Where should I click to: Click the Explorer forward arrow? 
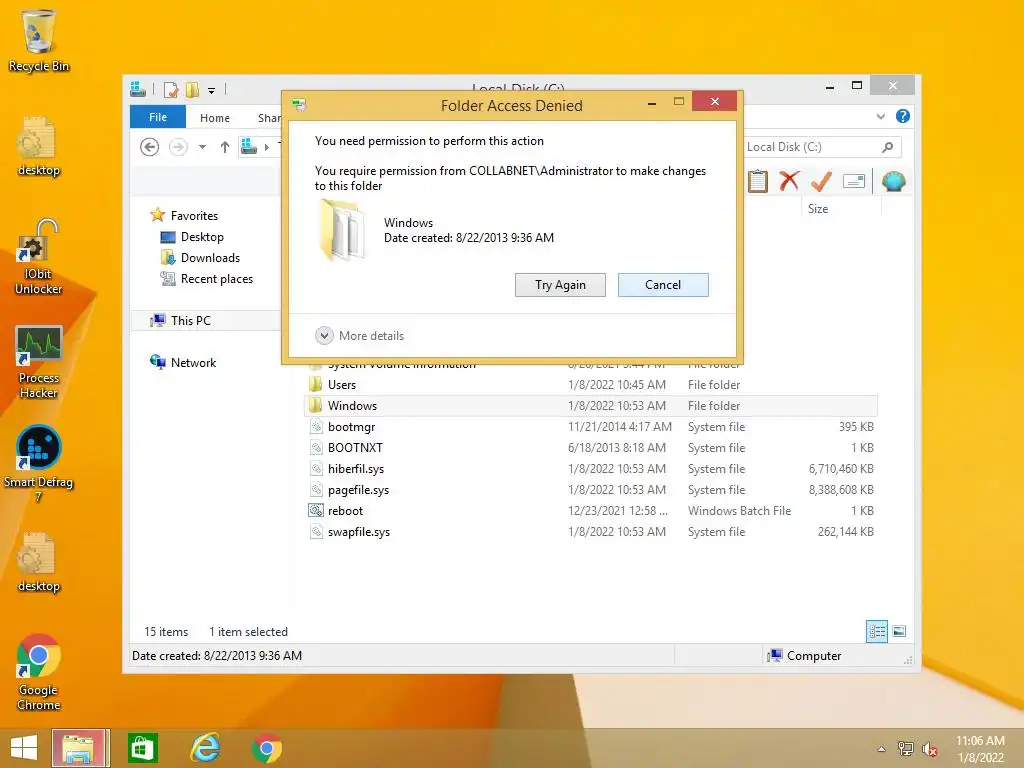click(178, 147)
